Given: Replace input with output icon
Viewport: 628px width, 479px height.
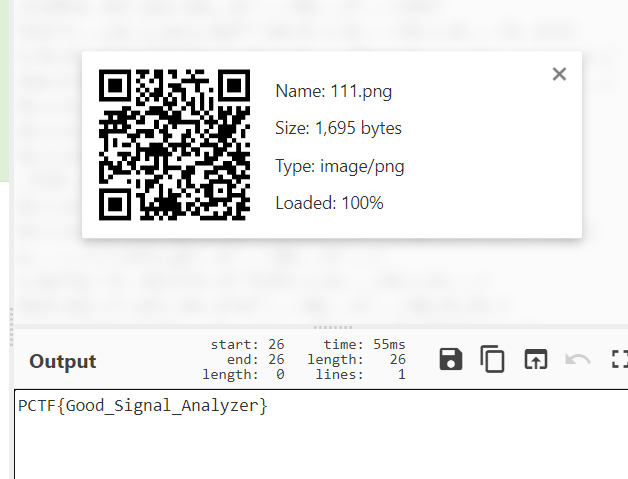Looking at the screenshot, I should [x=536, y=359].
